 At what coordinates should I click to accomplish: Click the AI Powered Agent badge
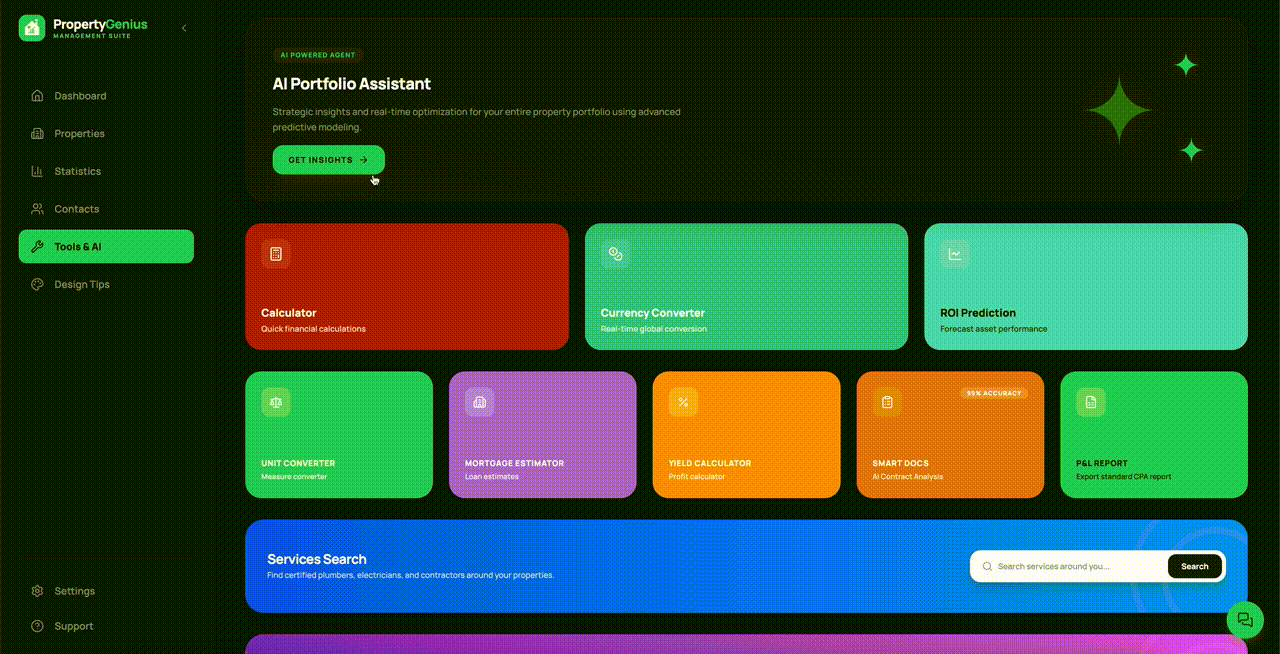318,56
